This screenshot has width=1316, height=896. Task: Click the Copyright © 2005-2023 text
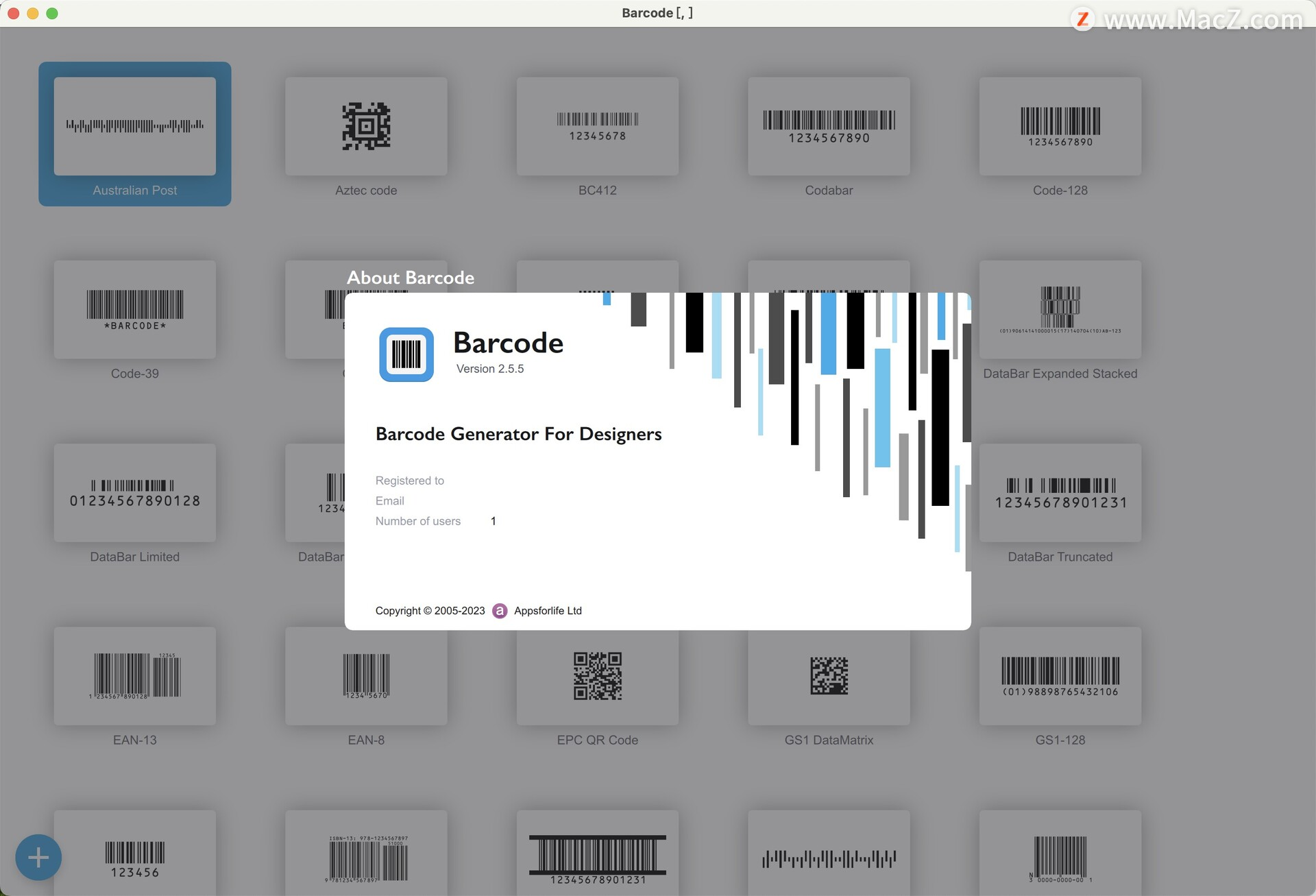click(430, 611)
